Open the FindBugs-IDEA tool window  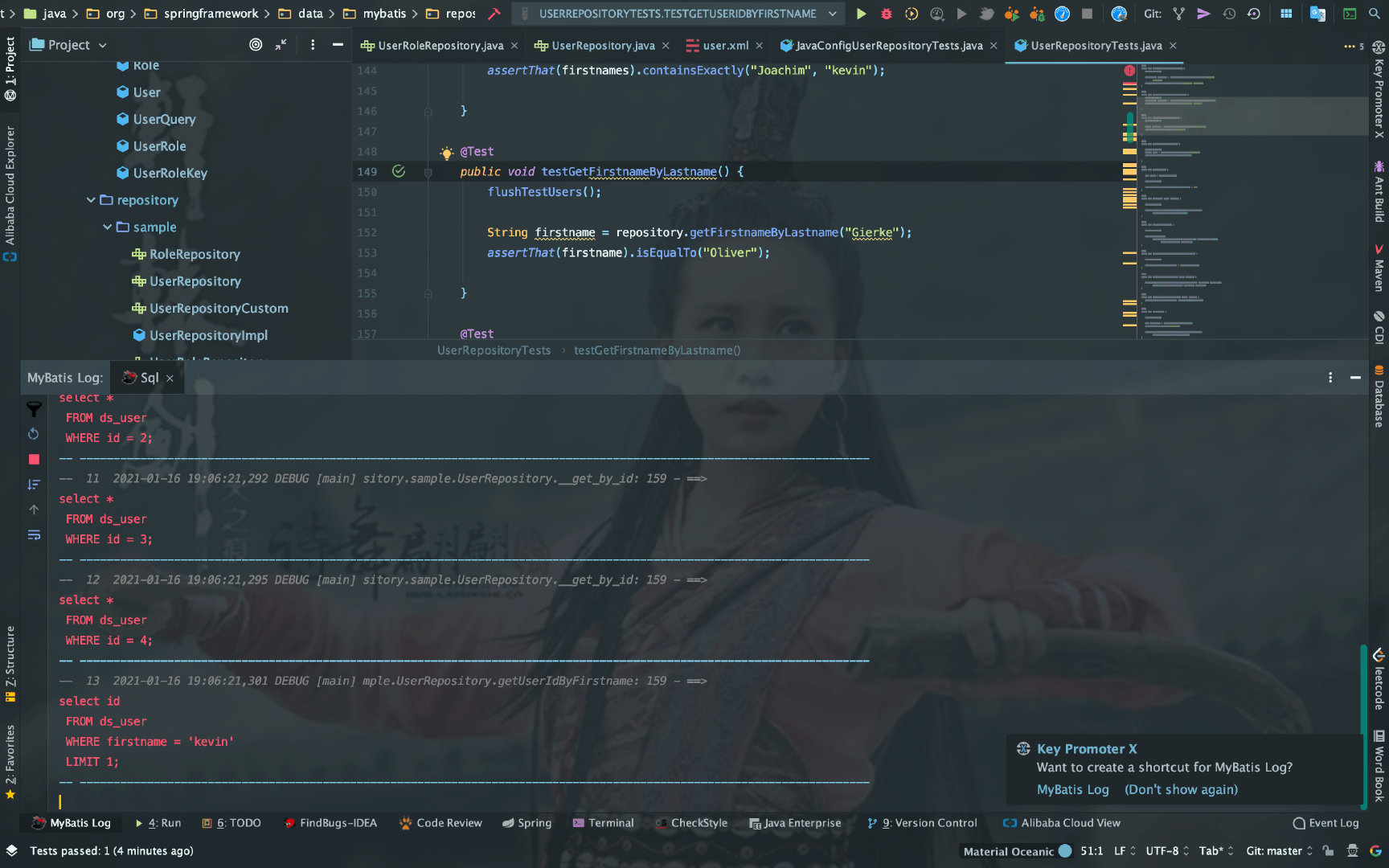(x=330, y=823)
